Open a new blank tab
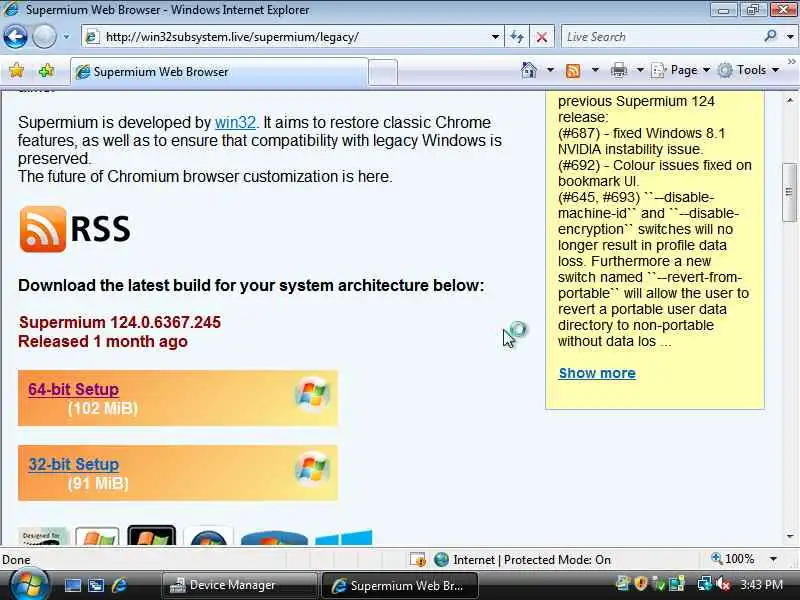 (x=383, y=72)
